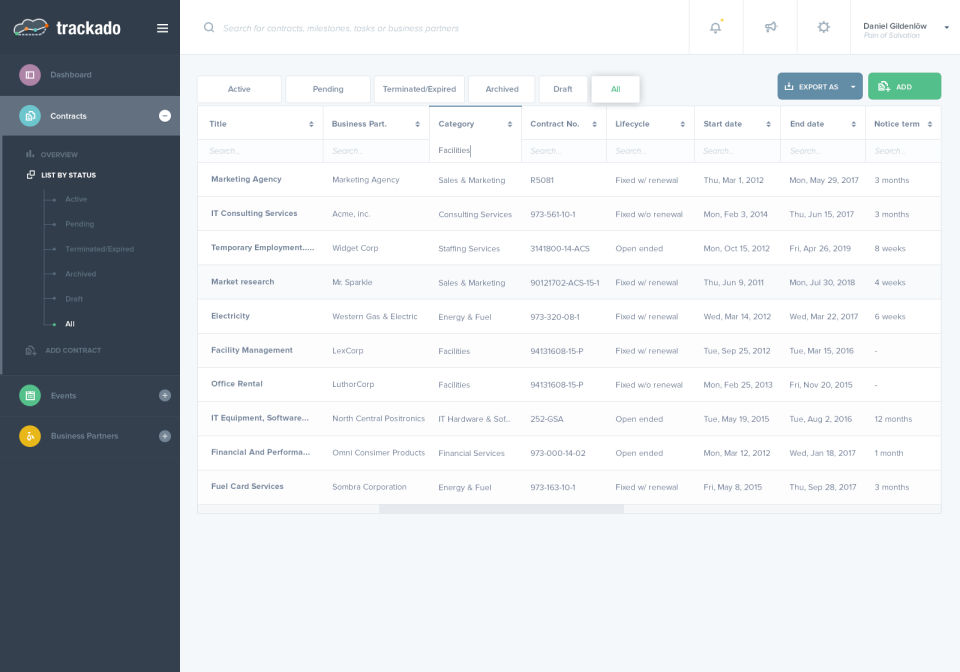Open the Export As dropdown arrow
The height and width of the screenshot is (672, 960).
tap(853, 87)
